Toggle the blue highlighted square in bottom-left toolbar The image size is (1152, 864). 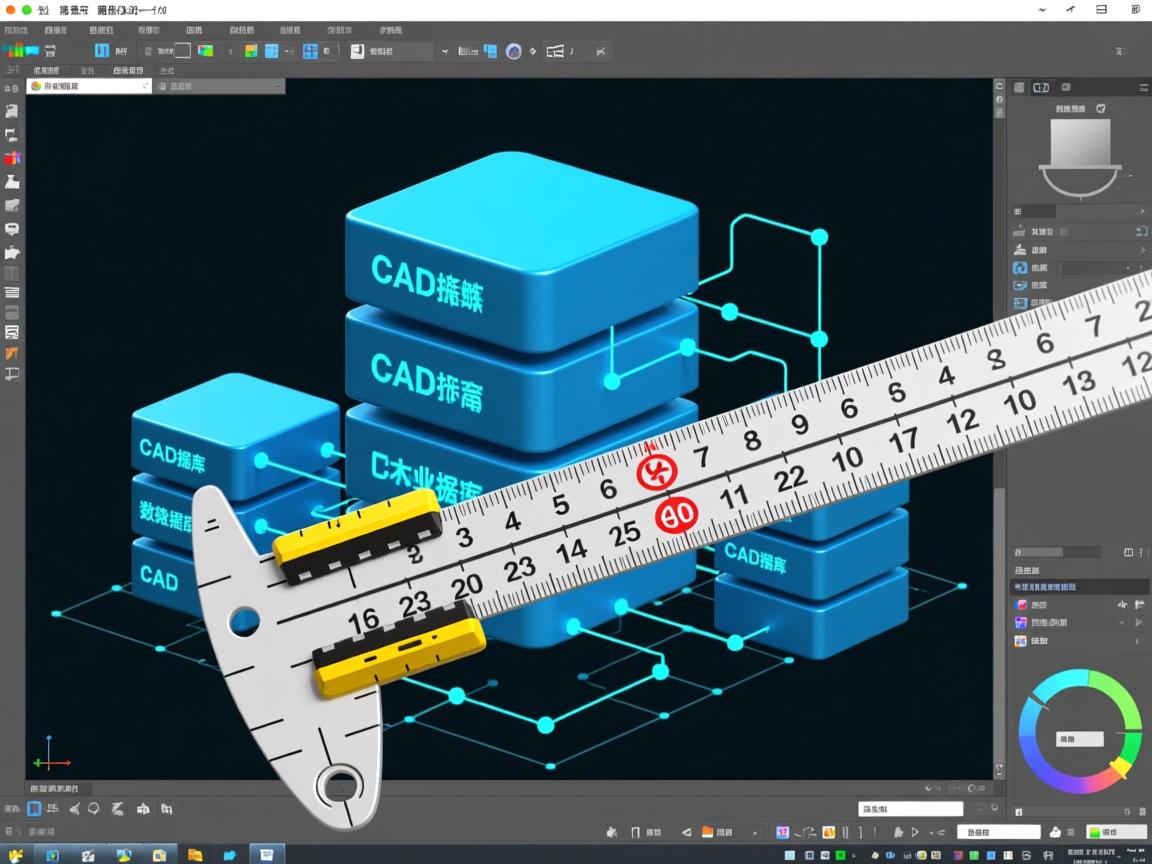tap(35, 808)
